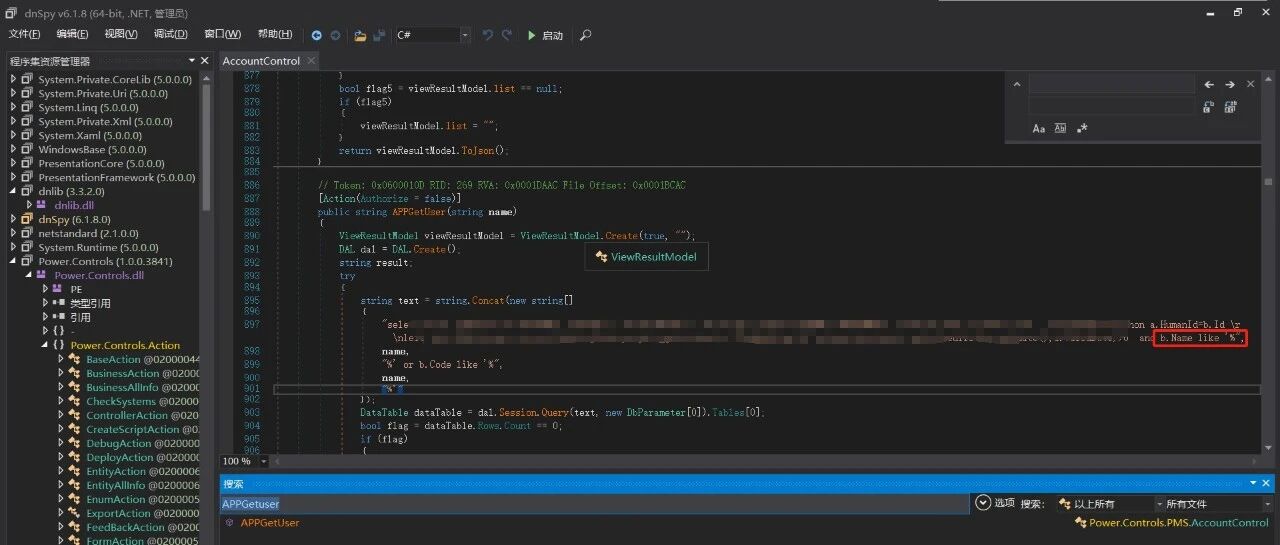Image resolution: width=1280 pixels, height=545 pixels.
Task: Select the PE node in tree
Action: pos(76,289)
